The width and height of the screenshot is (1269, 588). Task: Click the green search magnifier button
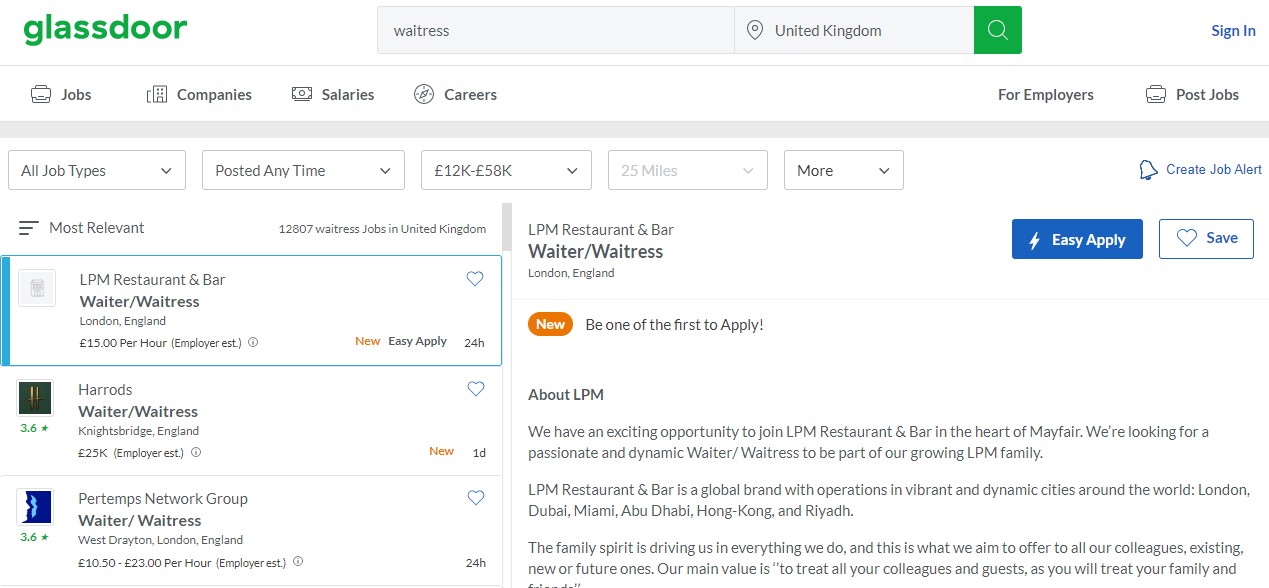997,30
